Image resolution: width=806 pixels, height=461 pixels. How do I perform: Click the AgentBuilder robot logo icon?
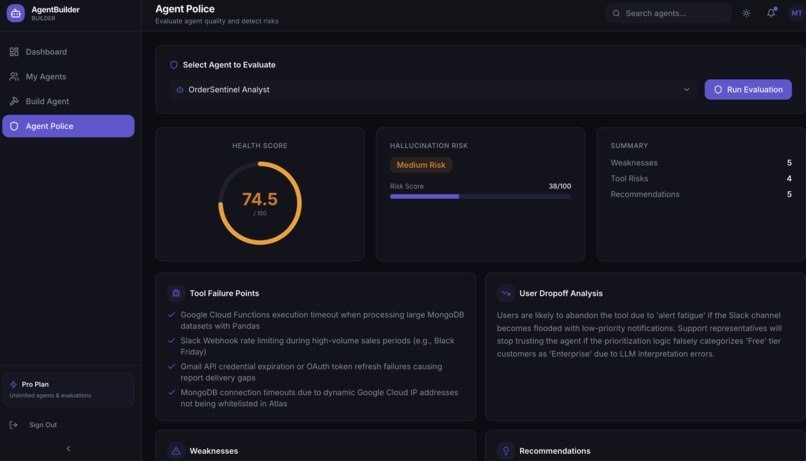coord(15,13)
